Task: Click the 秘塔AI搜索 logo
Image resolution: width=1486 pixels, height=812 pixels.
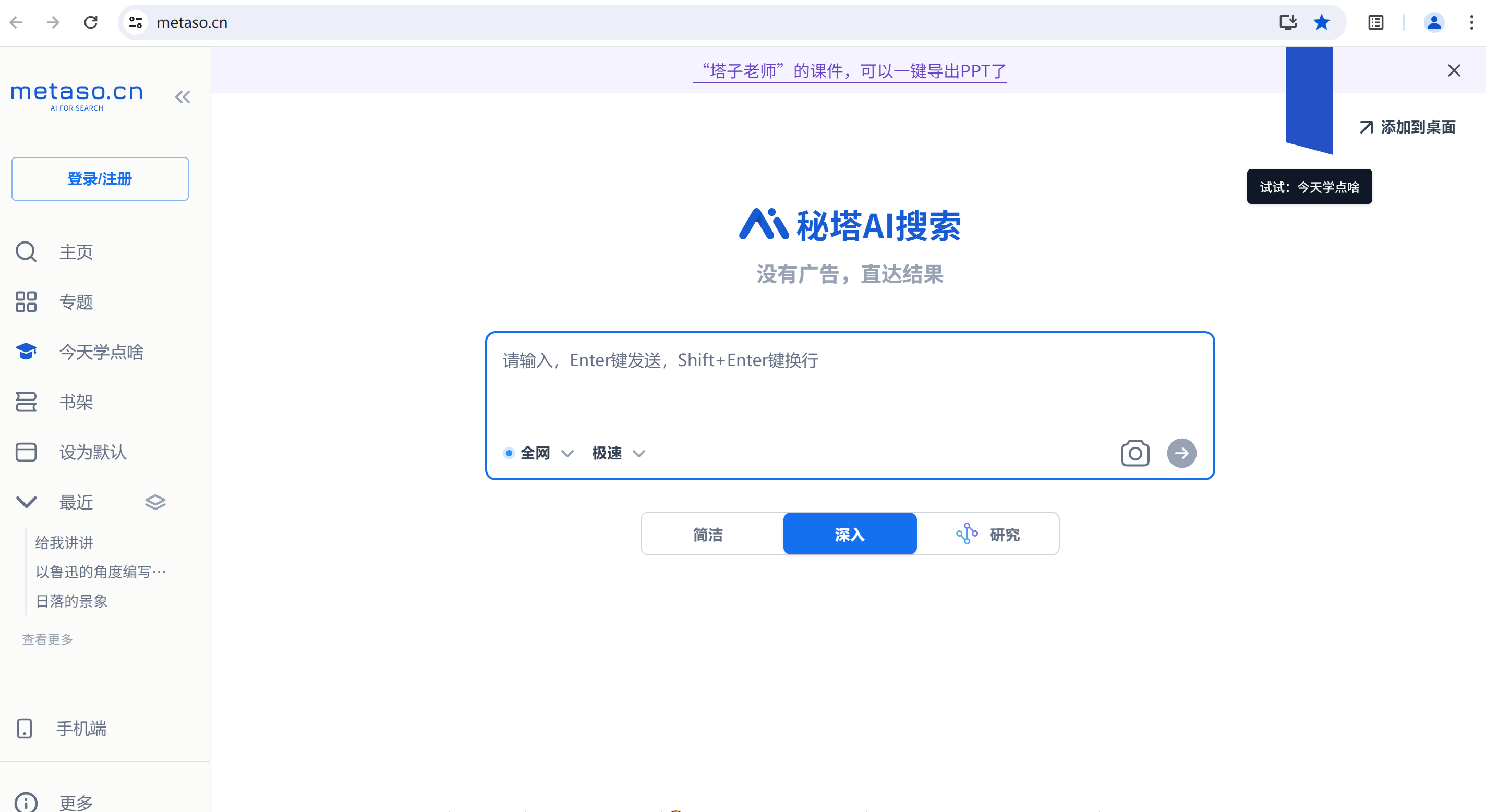Action: click(x=850, y=225)
